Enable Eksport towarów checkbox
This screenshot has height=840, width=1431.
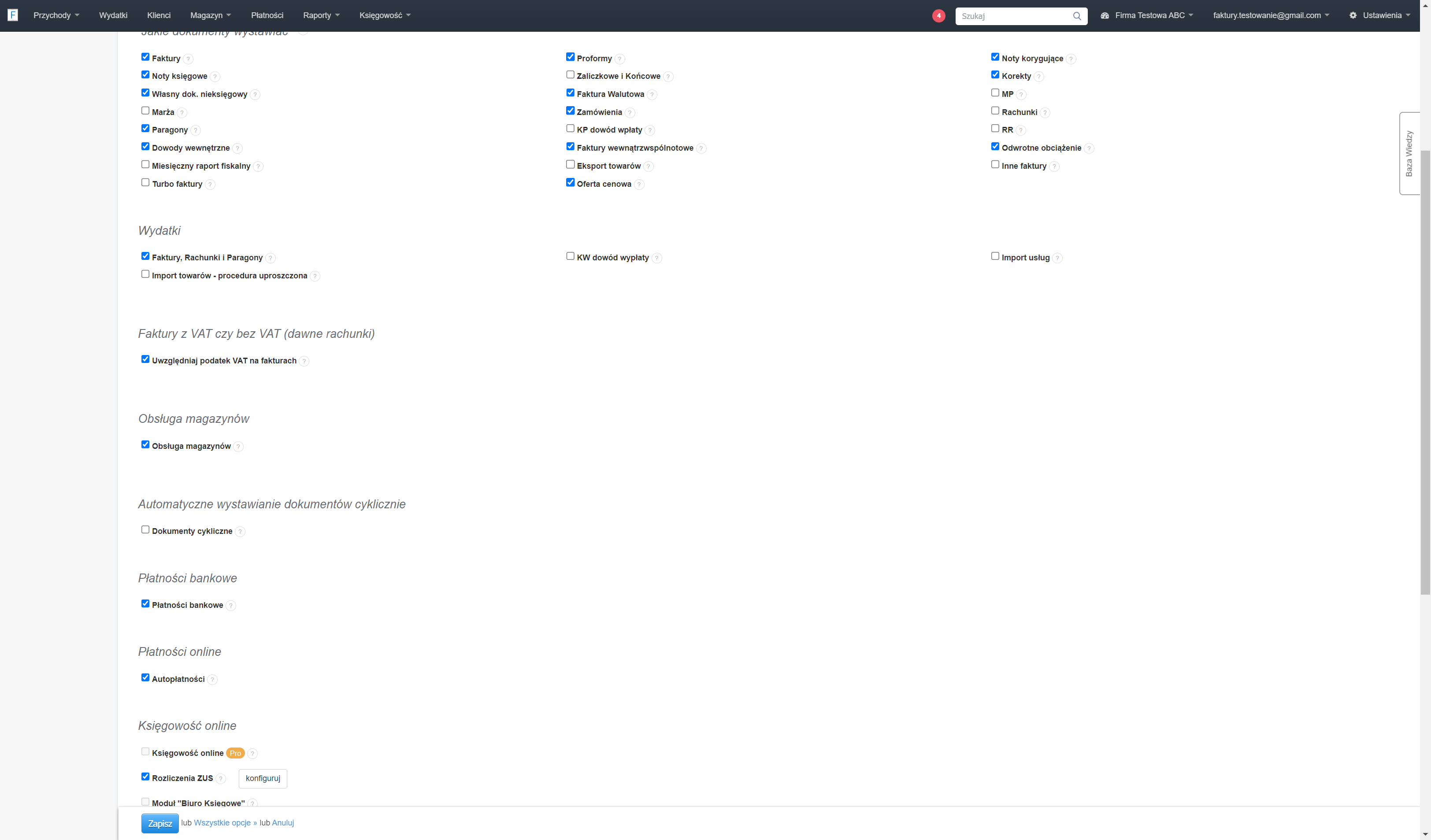point(570,165)
